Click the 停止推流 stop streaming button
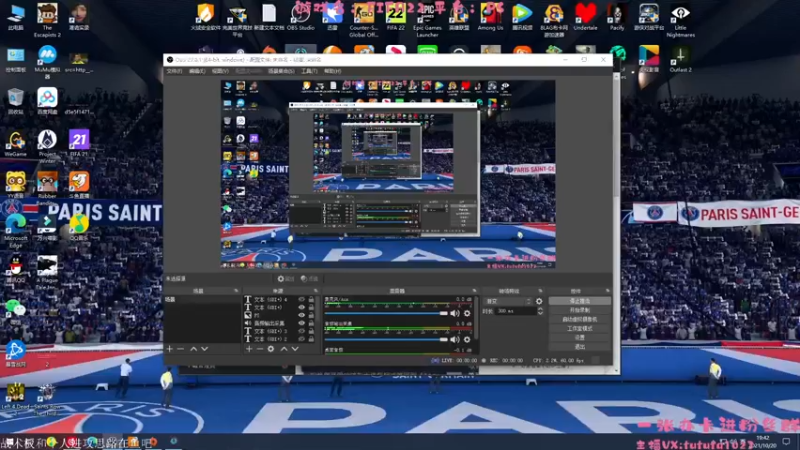The image size is (800, 450). click(x=580, y=301)
